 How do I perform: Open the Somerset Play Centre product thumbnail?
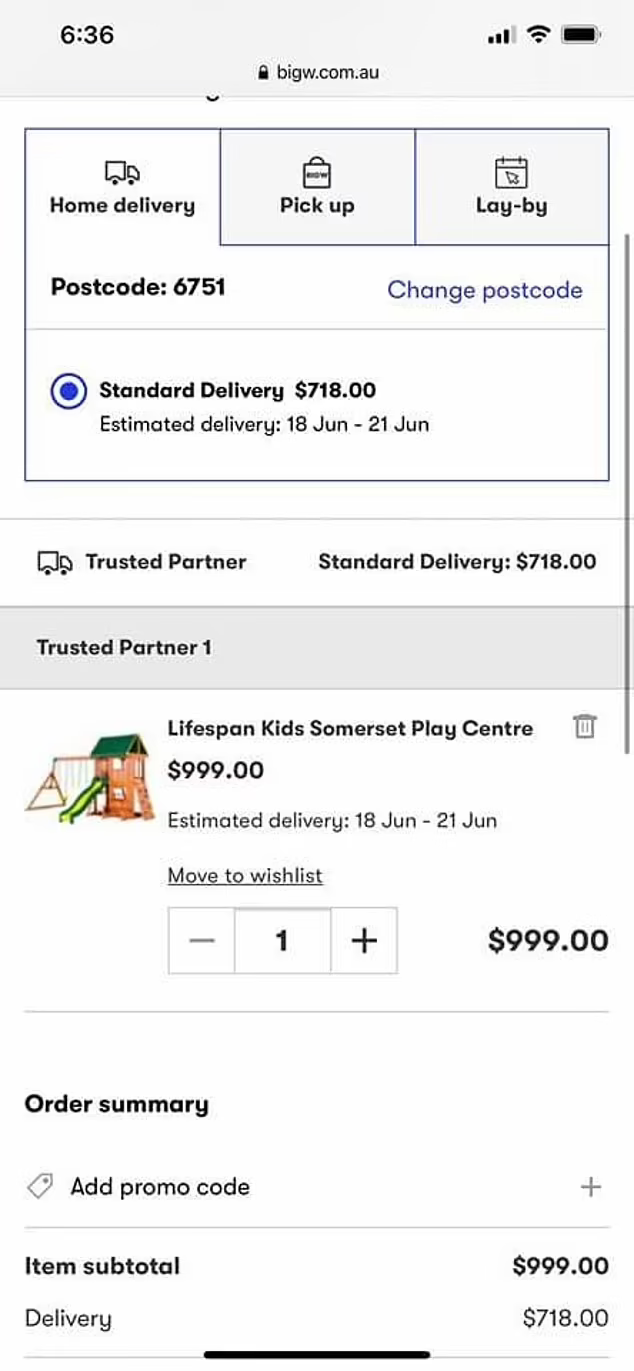[90, 778]
